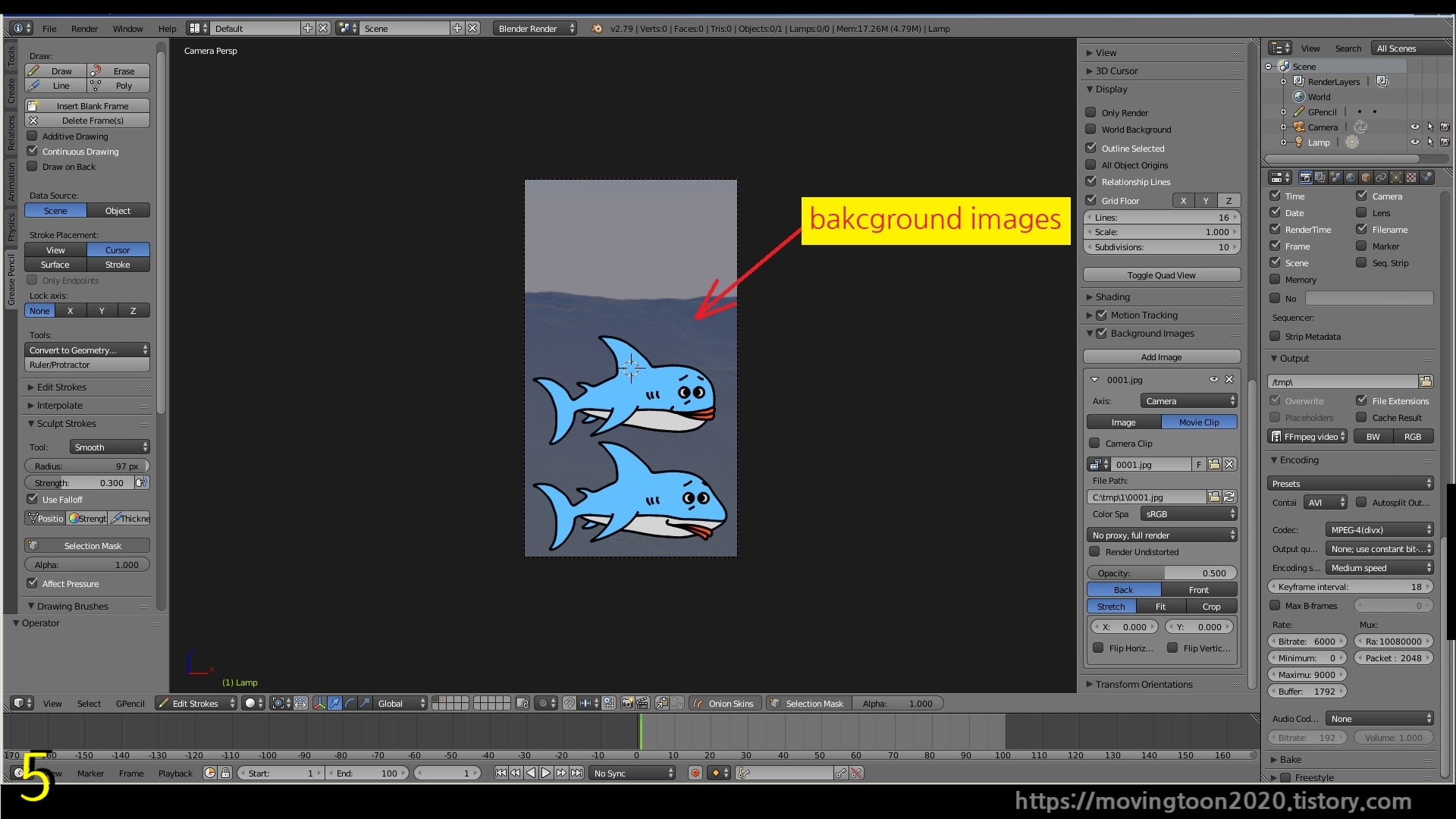Click the OpenGL render animation clapper icon
The height and width of the screenshot is (819, 1456).
(x=642, y=703)
